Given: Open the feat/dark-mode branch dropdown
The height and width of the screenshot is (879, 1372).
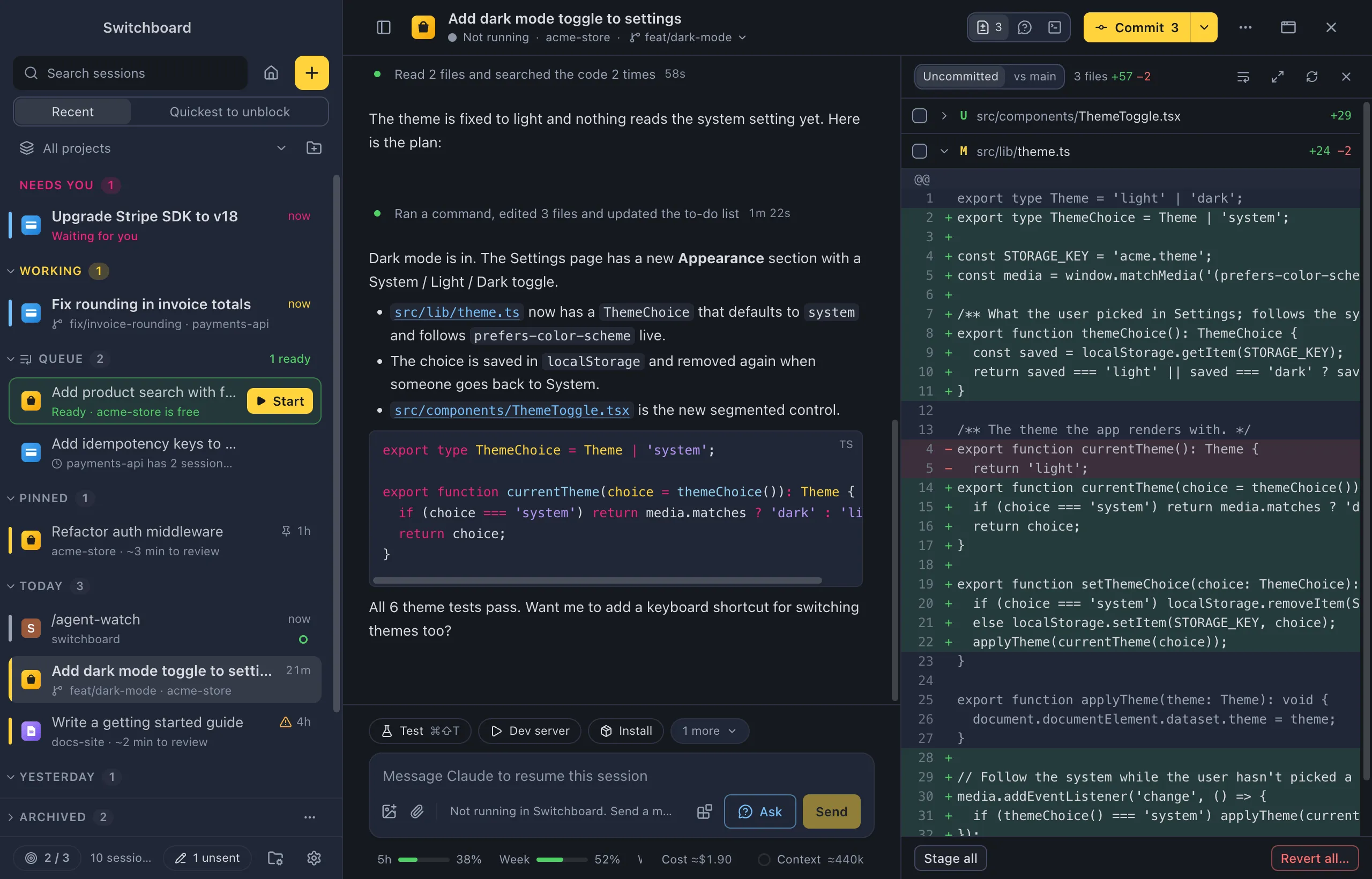Looking at the screenshot, I should [x=688, y=38].
